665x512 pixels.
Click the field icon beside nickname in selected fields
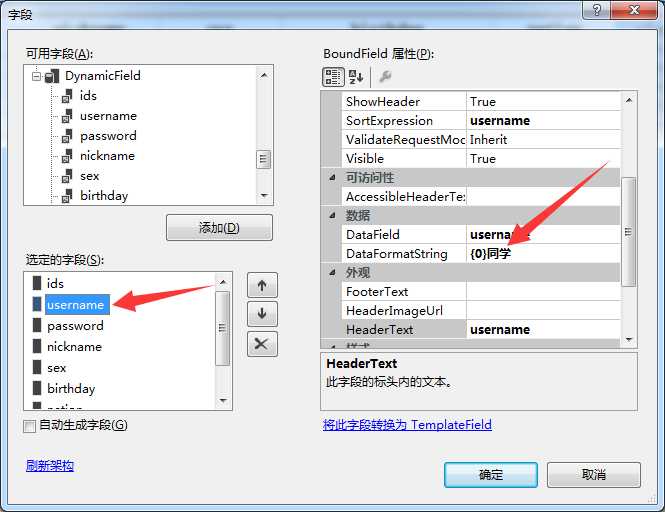point(37,347)
